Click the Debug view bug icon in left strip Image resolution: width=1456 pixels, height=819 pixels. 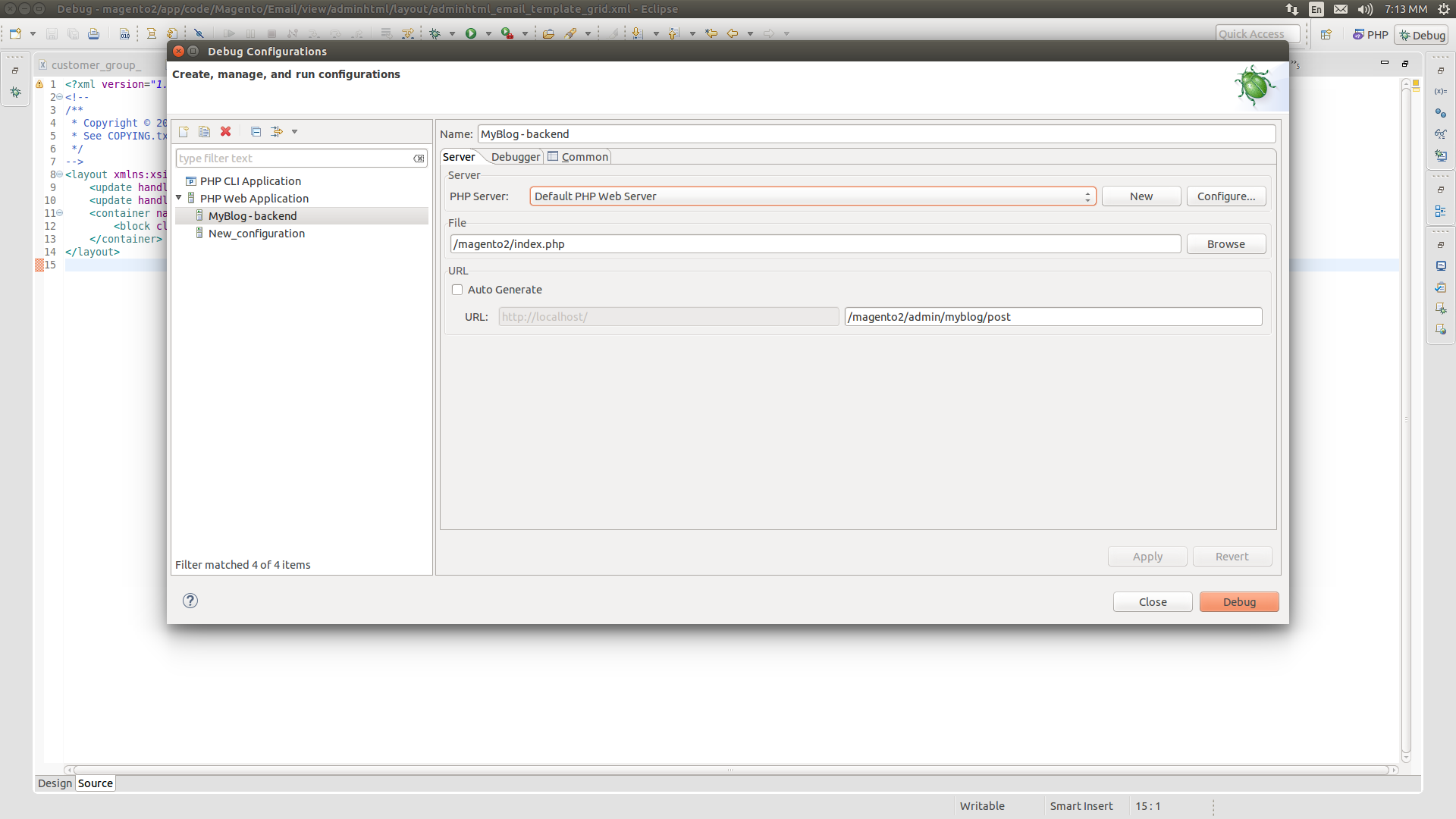15,93
